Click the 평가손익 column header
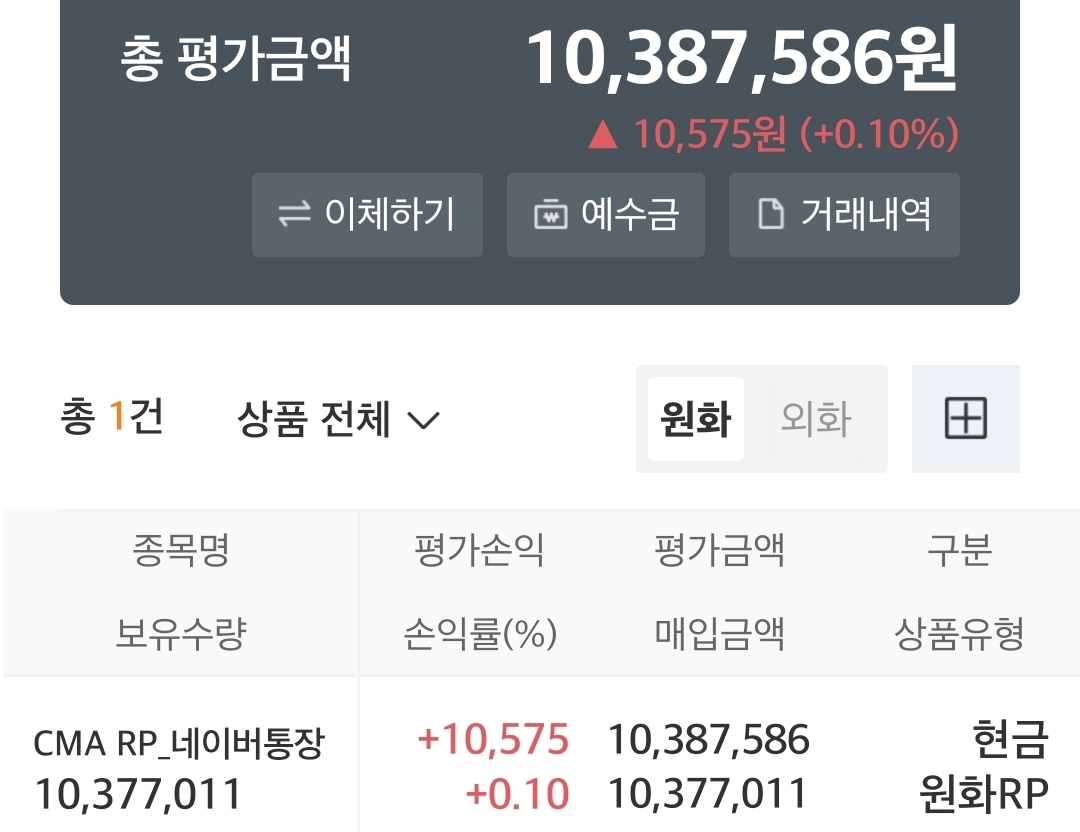1080x832 pixels. click(x=480, y=550)
